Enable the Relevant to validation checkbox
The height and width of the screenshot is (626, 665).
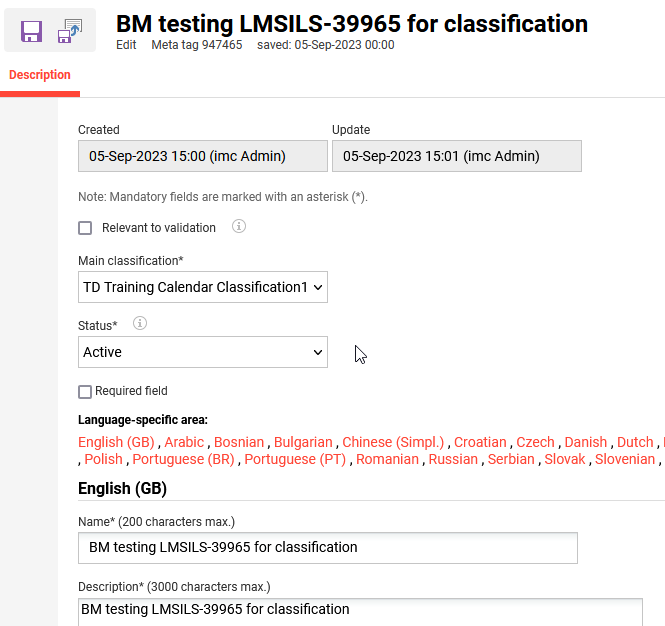(85, 228)
